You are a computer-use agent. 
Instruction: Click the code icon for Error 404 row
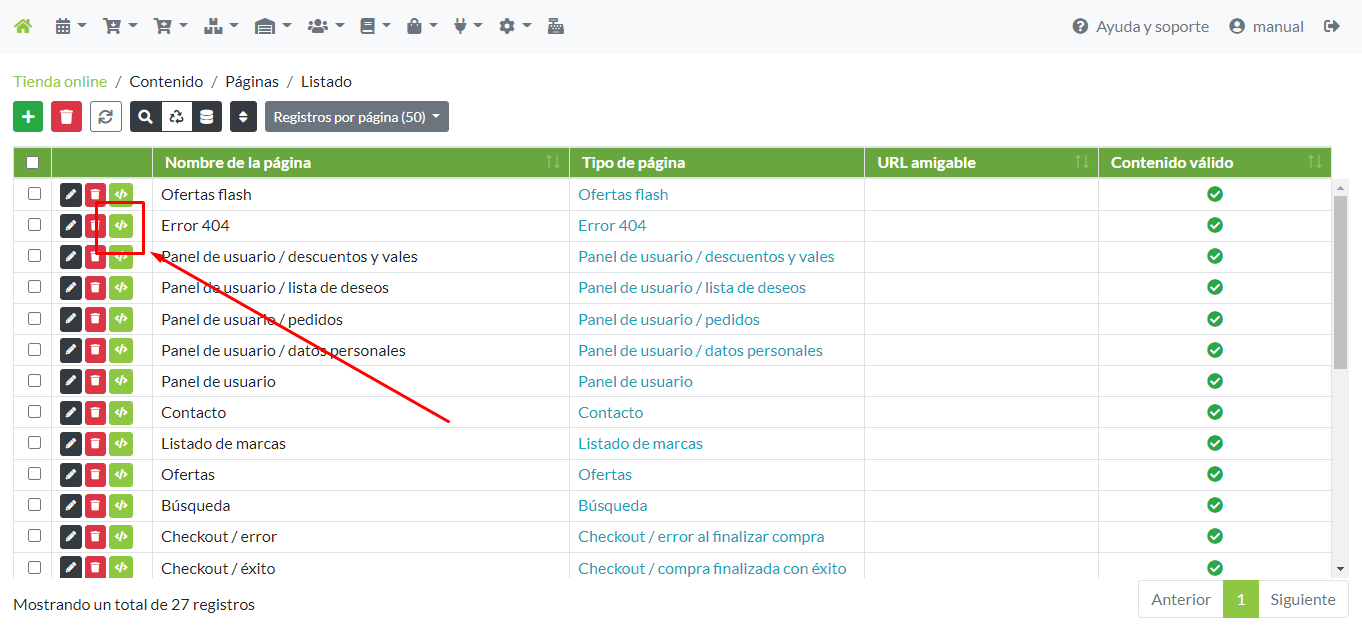tap(121, 226)
